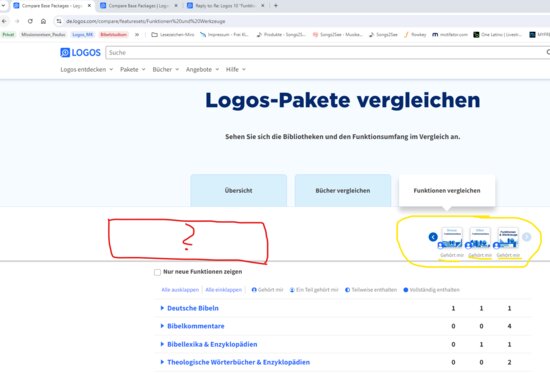Switch to first Compare Base Packages browser tab
The width and height of the screenshot is (550, 374).
pos(52,6)
